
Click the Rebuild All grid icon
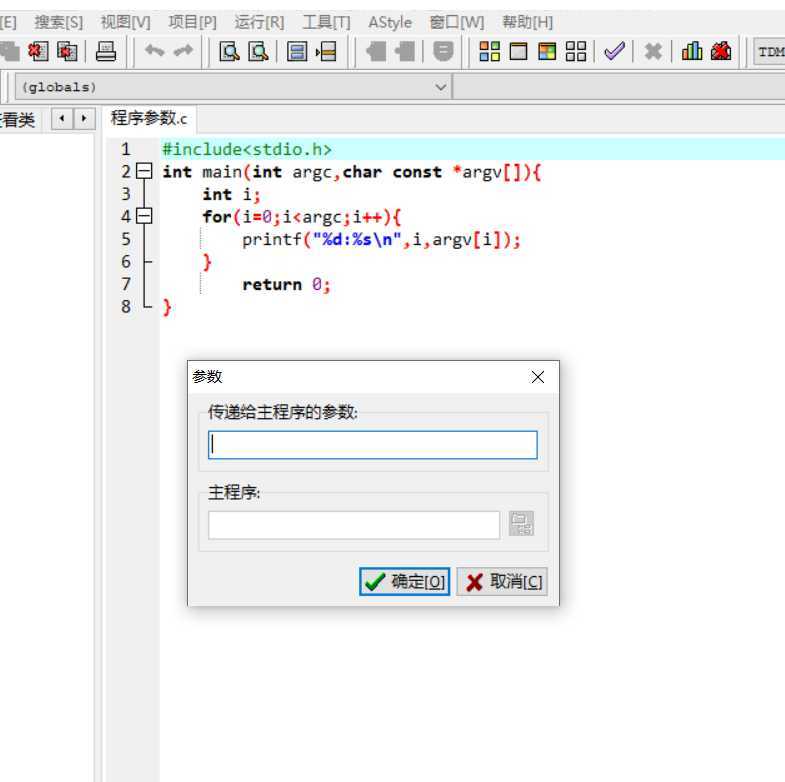tap(576, 52)
